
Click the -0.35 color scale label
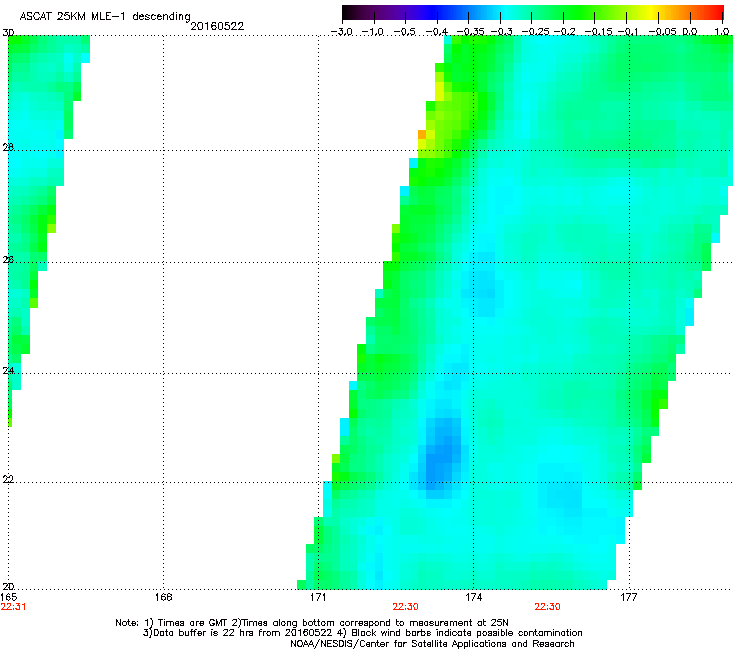pyautogui.click(x=469, y=32)
